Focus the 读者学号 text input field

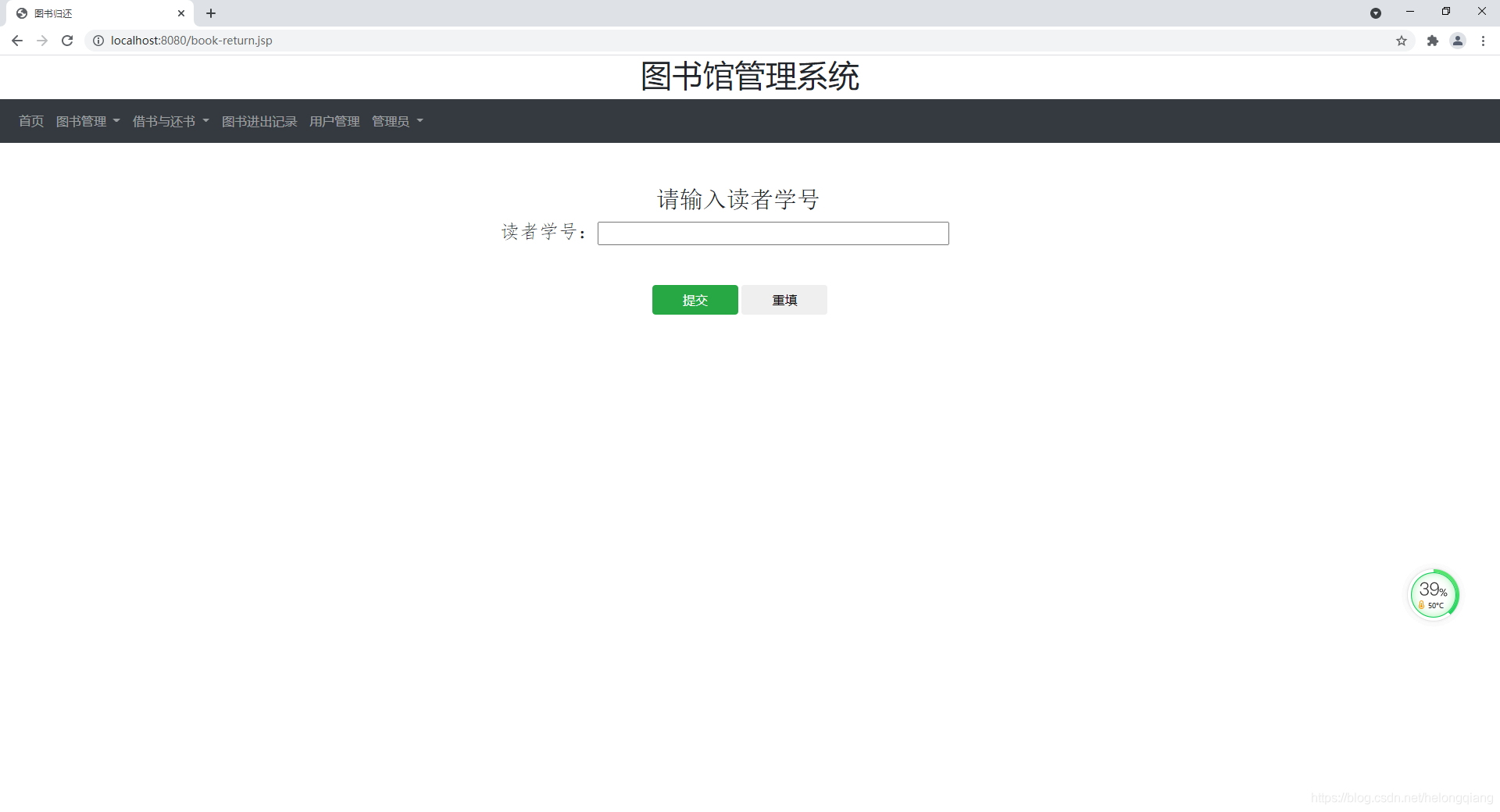click(772, 233)
